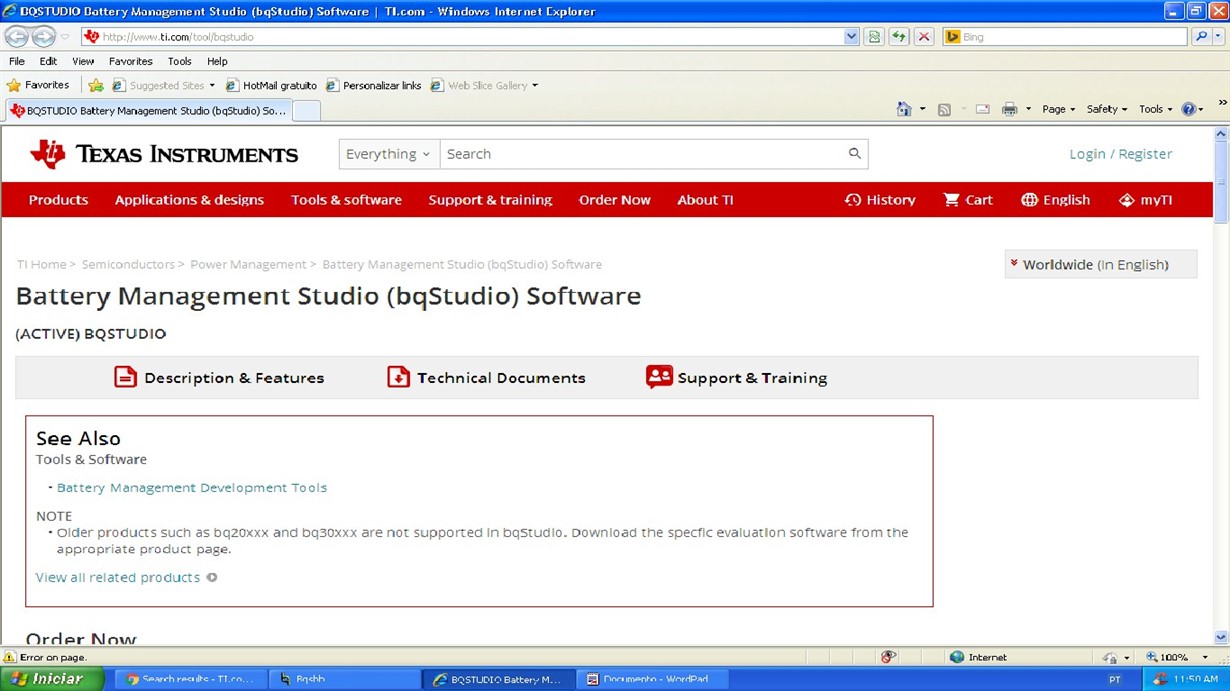This screenshot has width=1230, height=691.
Task: Switch to Documento - WordPad taskbar item
Action: click(x=654, y=679)
